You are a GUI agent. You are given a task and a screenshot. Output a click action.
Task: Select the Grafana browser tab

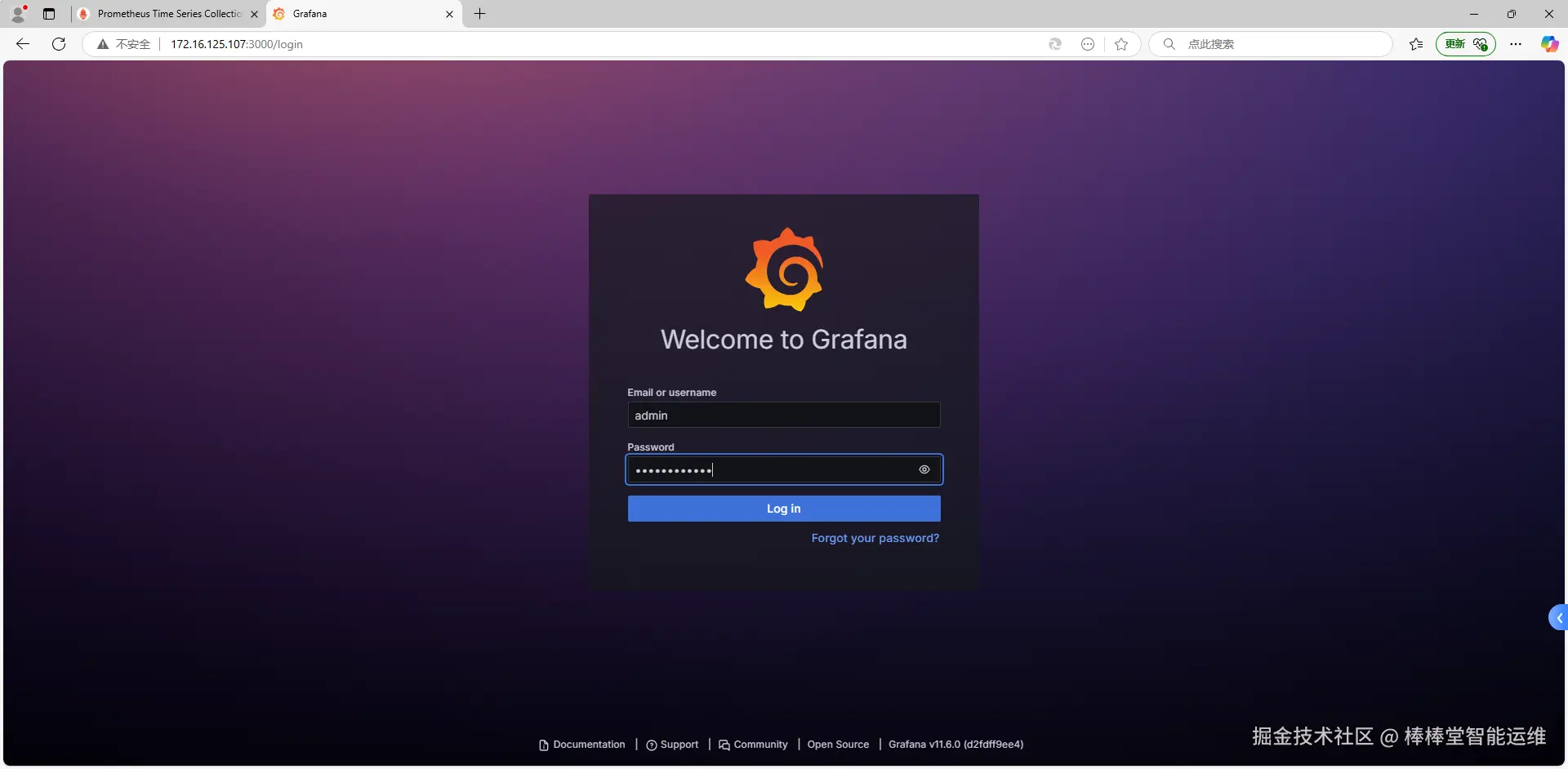(x=363, y=14)
